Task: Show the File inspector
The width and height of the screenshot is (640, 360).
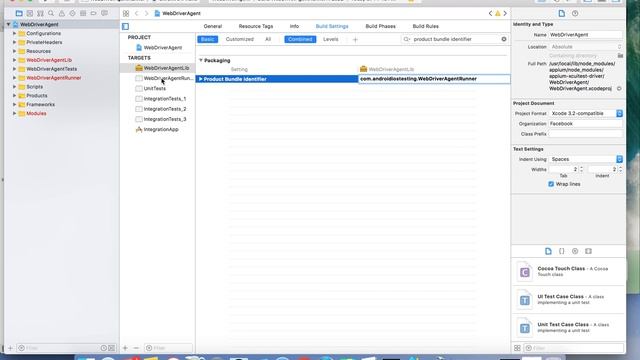Action: 562,13
